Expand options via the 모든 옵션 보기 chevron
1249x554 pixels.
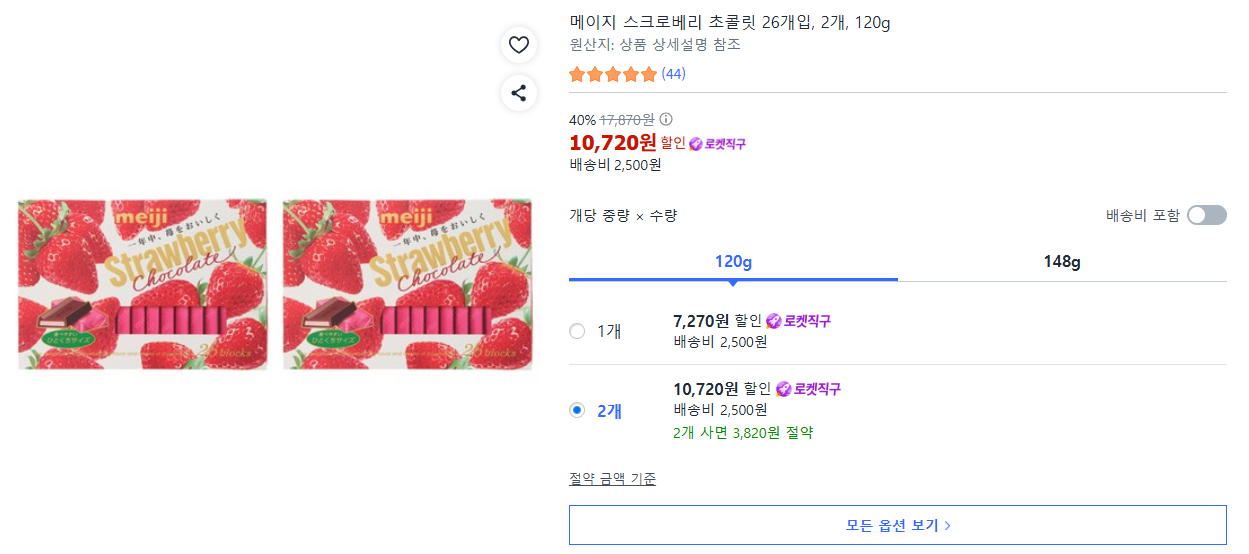[x=948, y=525]
